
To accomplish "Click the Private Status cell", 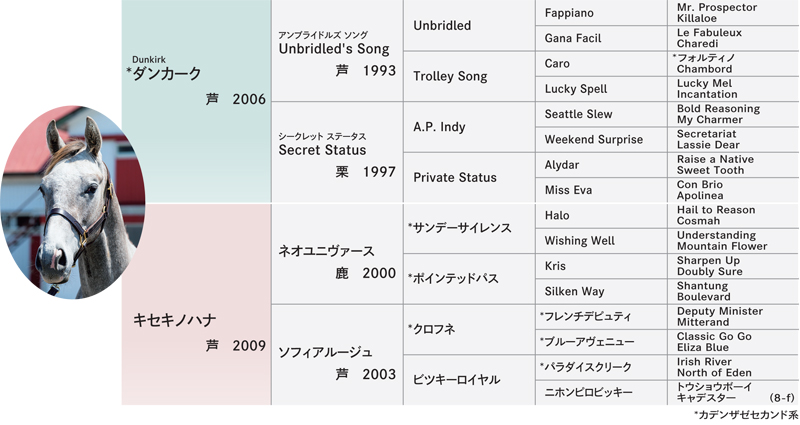I will pos(469,178).
